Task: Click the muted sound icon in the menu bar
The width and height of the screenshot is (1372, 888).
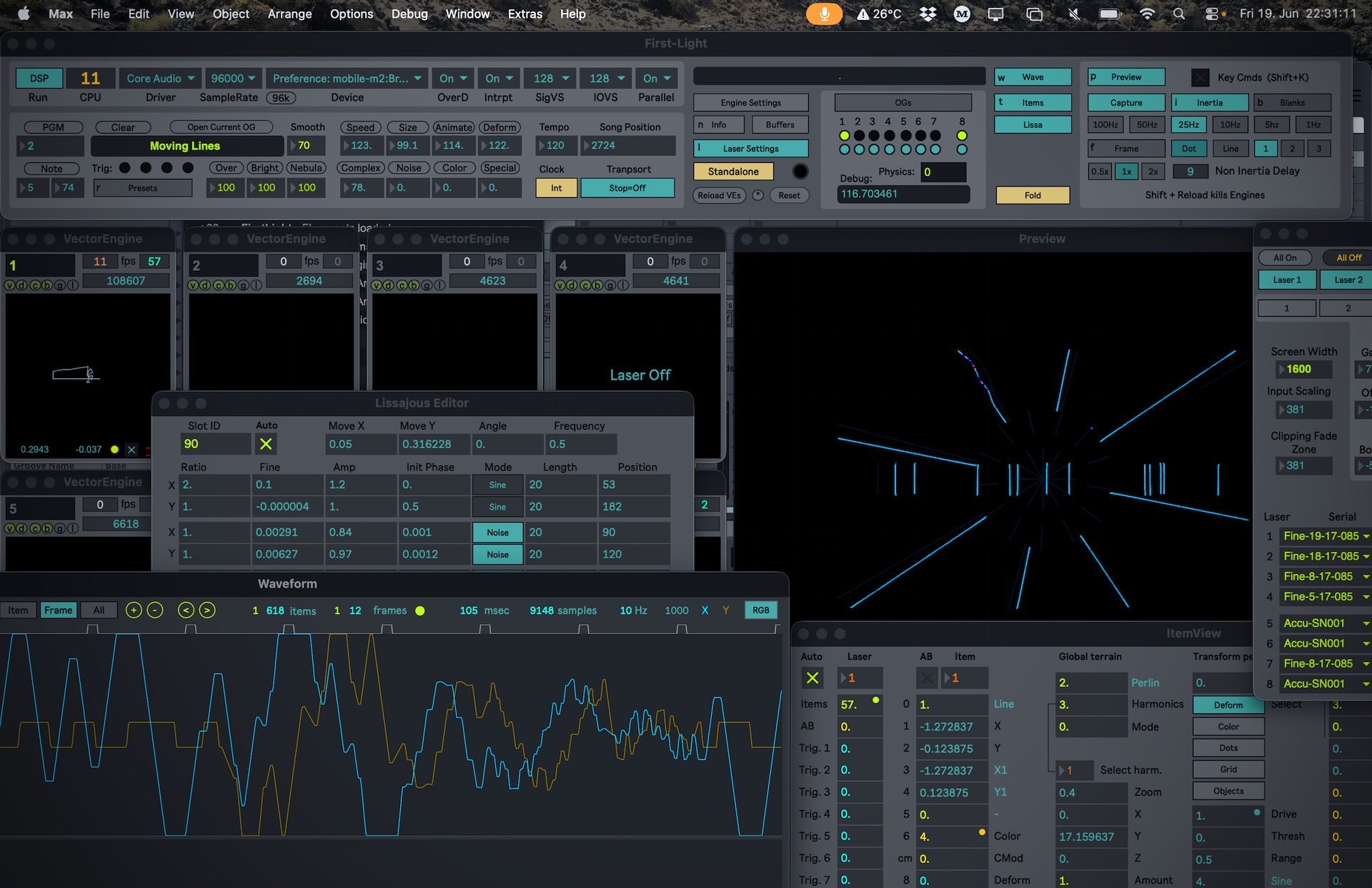Action: (x=1073, y=14)
